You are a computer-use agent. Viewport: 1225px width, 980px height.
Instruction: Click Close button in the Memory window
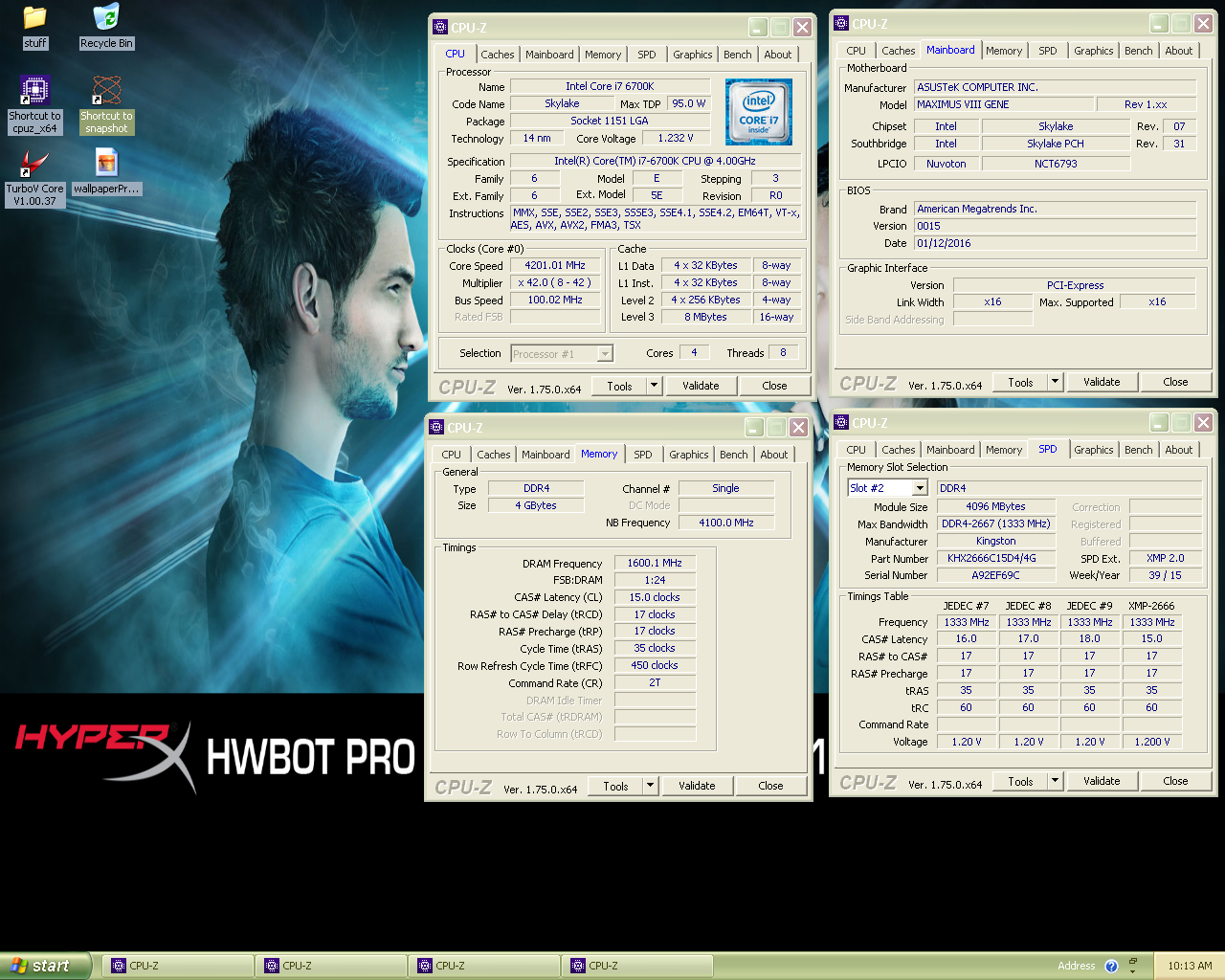770,786
